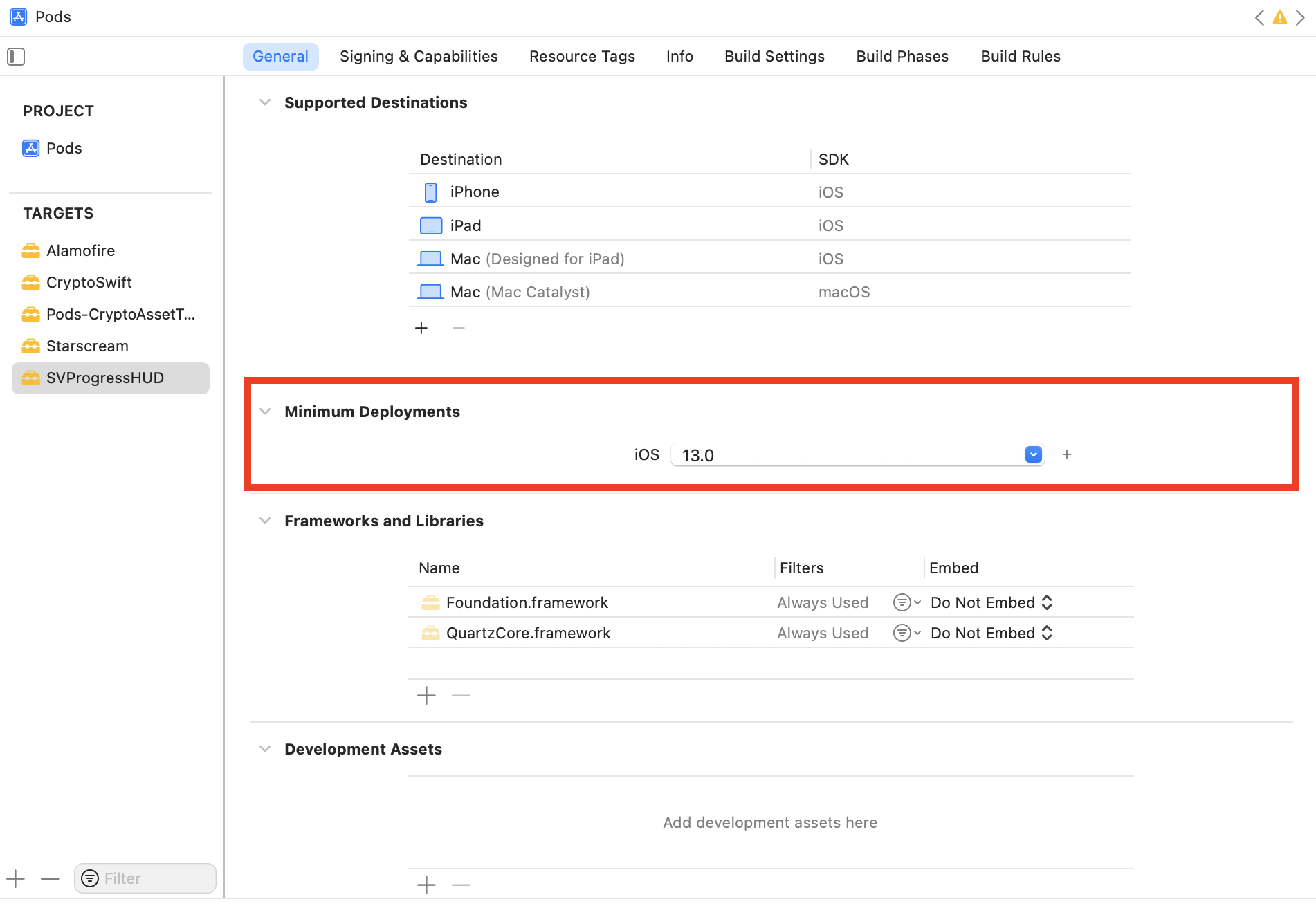Viewport: 1316px width, 906px height.
Task: Click the Filters column header
Action: point(801,568)
